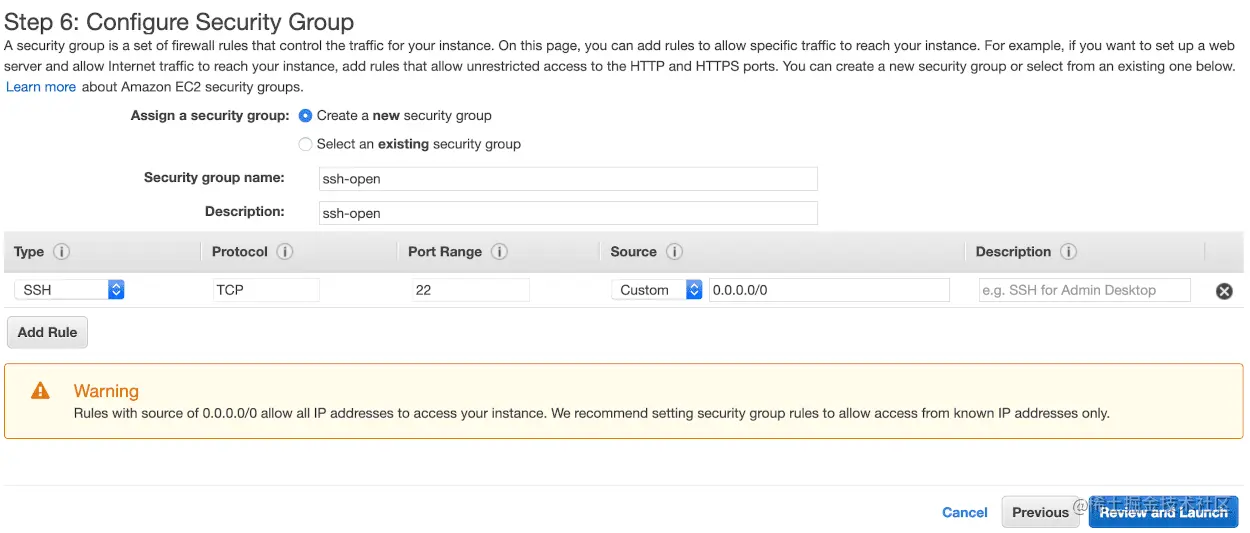Click the security group Description field
The height and width of the screenshot is (533, 1250).
(x=567, y=213)
